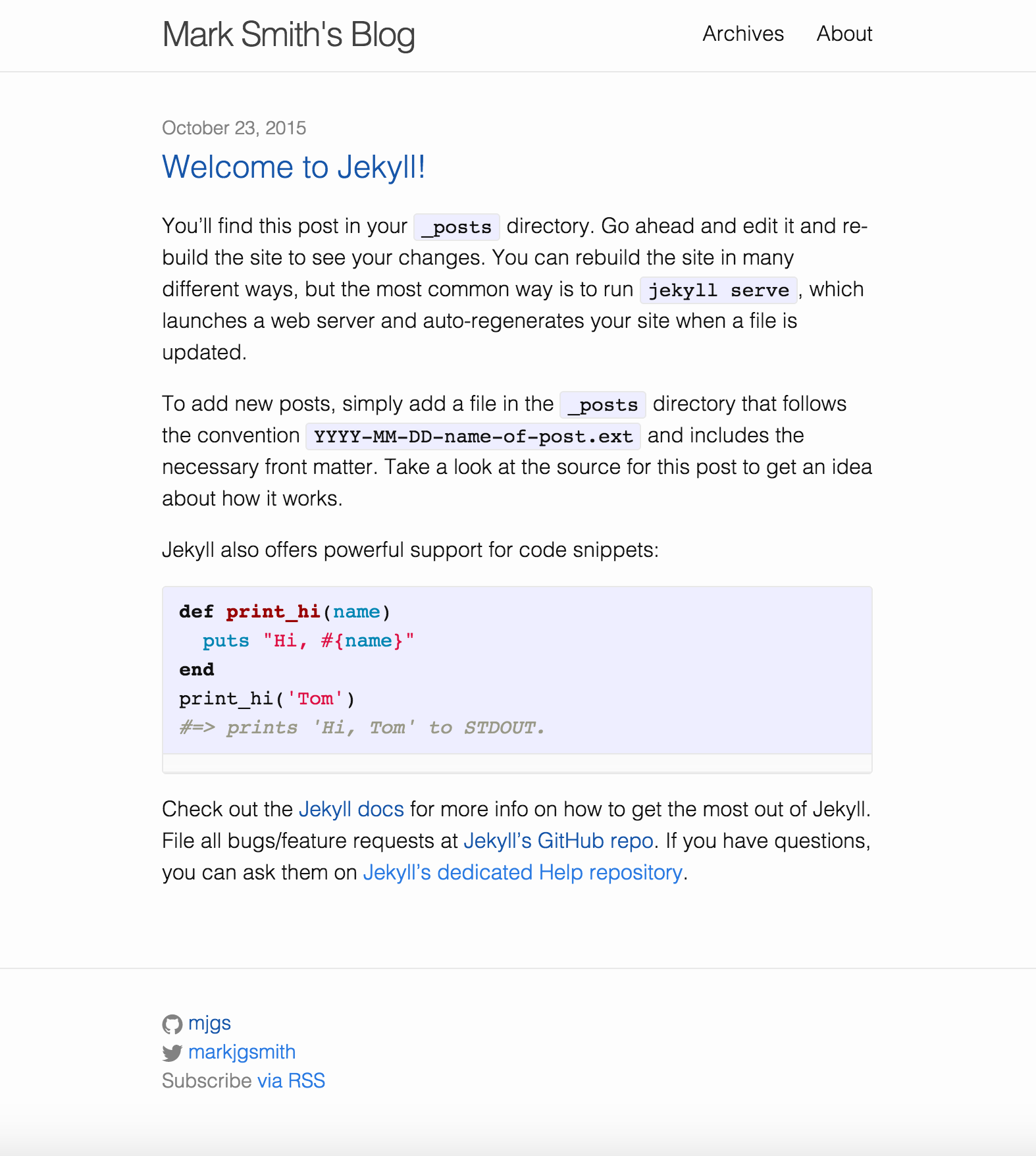Image resolution: width=1036 pixels, height=1156 pixels.
Task: Visit Jekyll's GitHub repo link
Action: pyautogui.click(x=558, y=841)
